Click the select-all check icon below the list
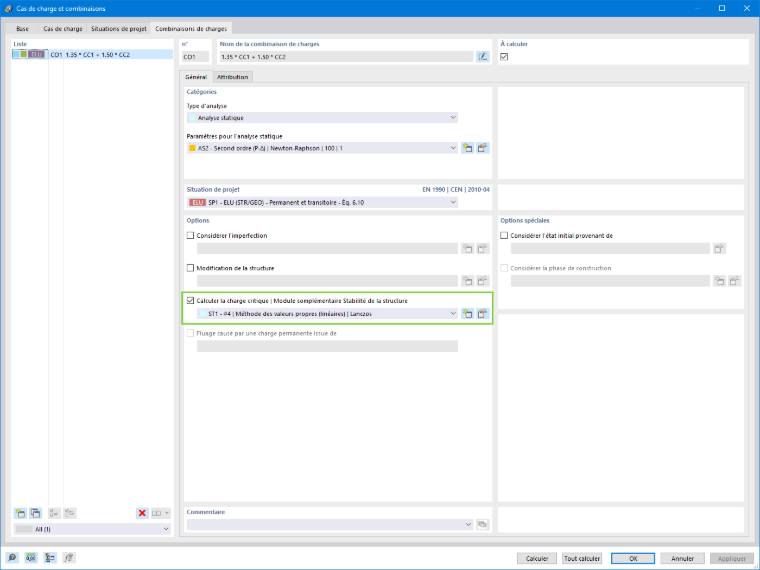The image size is (760, 570). 54,513
